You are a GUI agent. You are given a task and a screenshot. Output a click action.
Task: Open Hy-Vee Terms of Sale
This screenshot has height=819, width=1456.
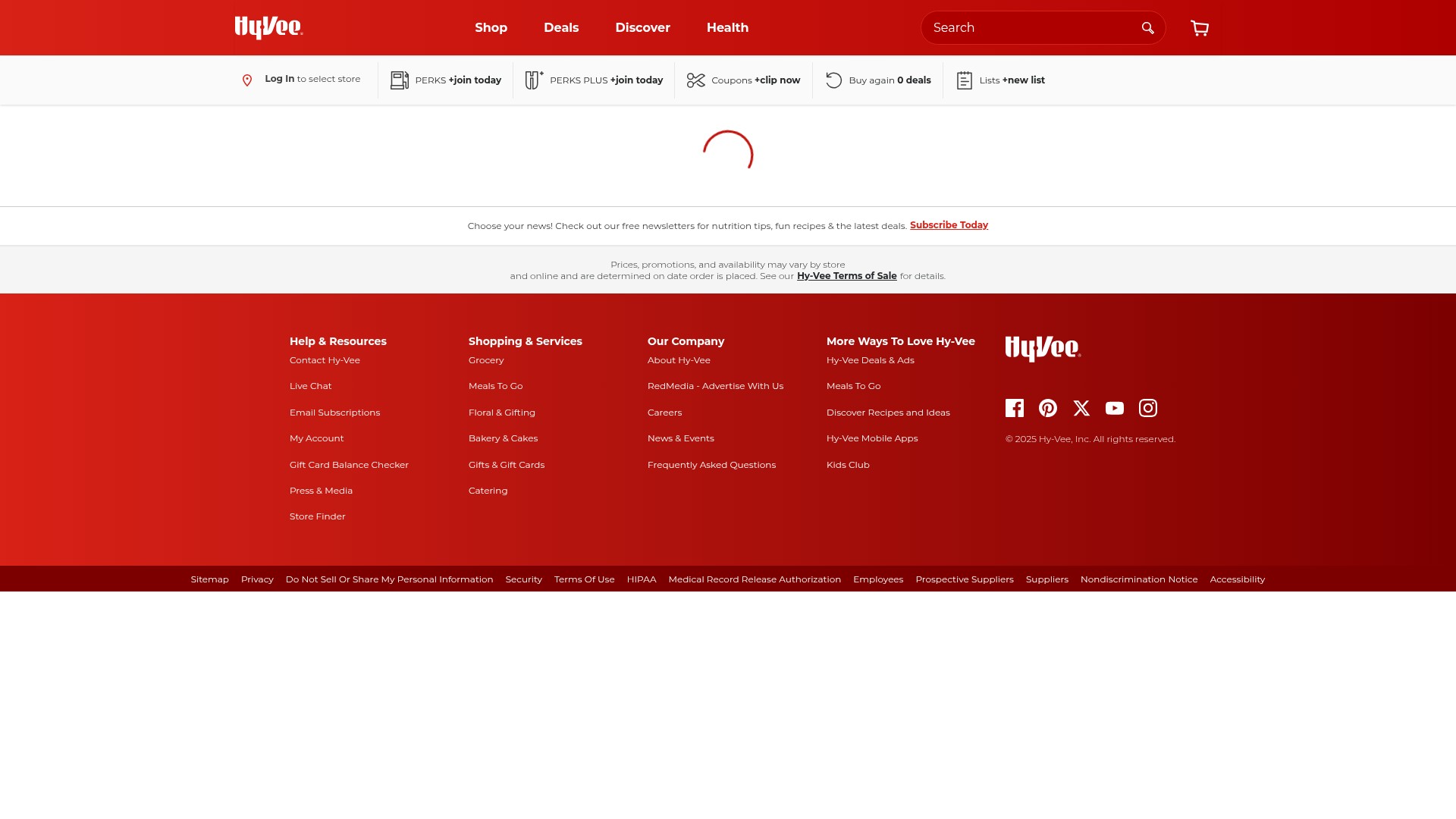coord(846,276)
